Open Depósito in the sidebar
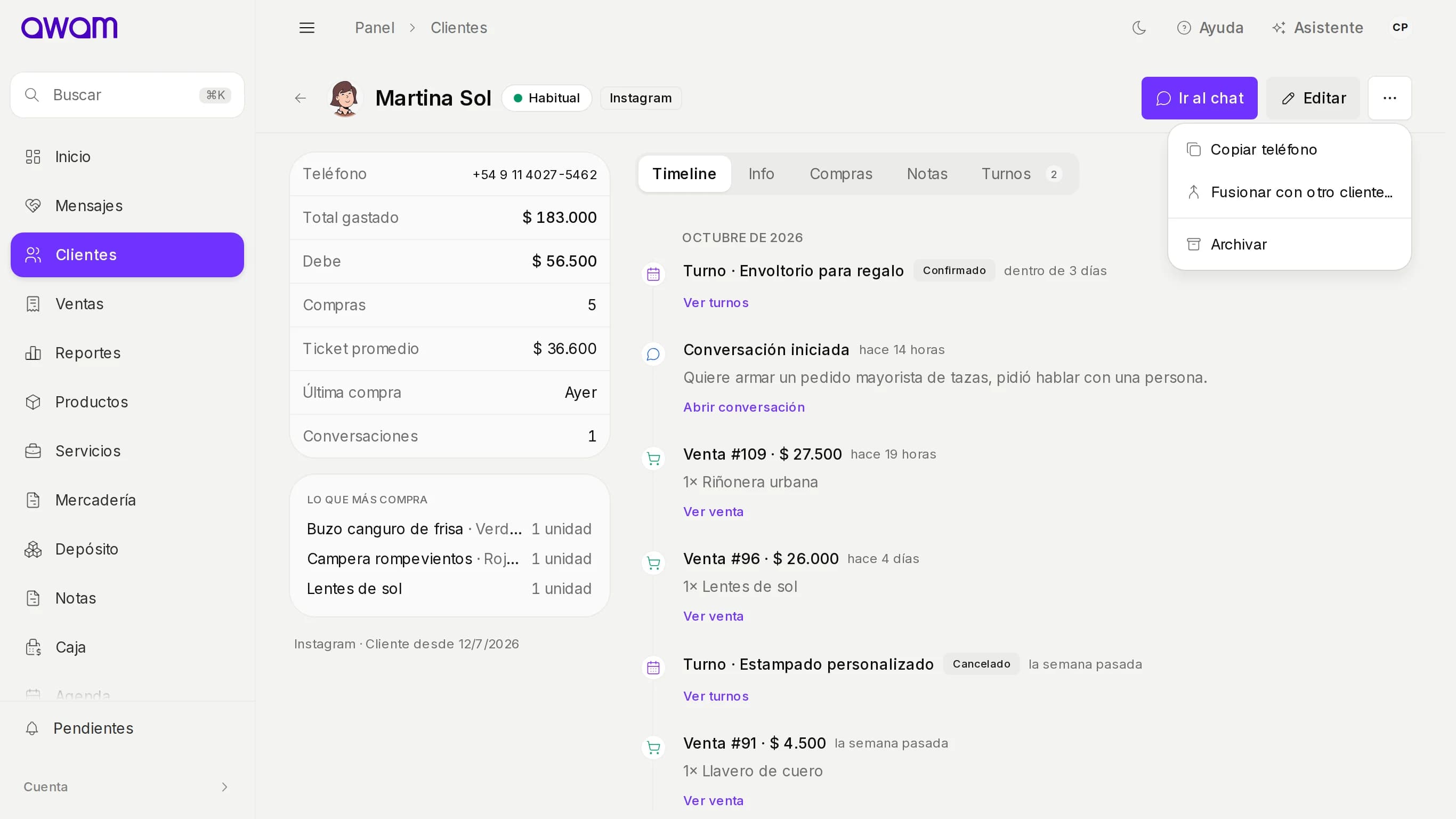Image resolution: width=1456 pixels, height=819 pixels. pos(127,549)
